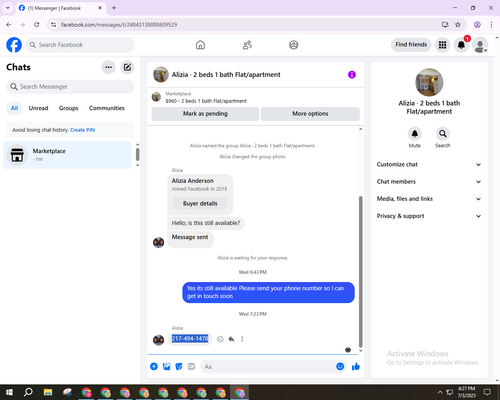
Task: Send a thumbs up like
Action: pyautogui.click(x=356, y=366)
